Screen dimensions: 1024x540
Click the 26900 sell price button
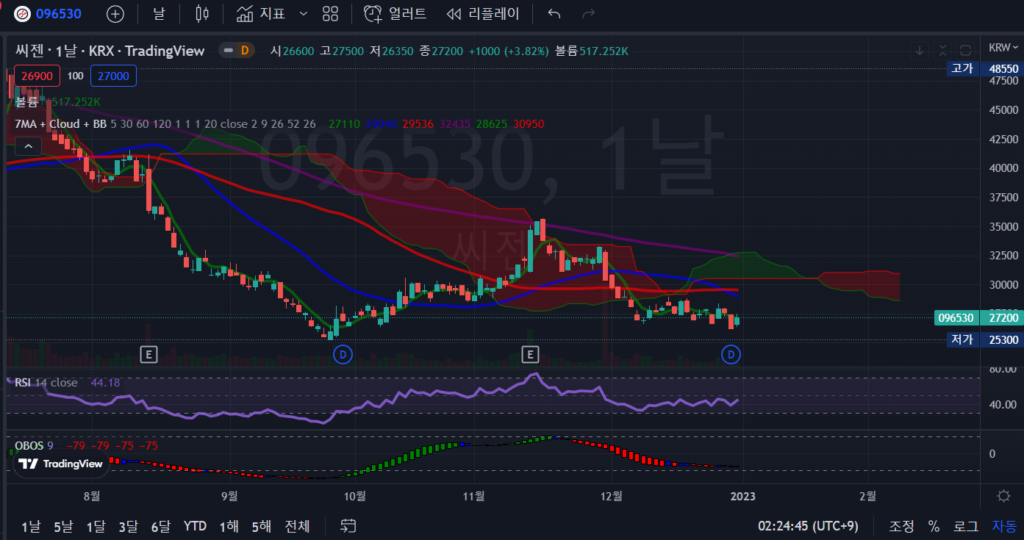pyautogui.click(x=36, y=76)
